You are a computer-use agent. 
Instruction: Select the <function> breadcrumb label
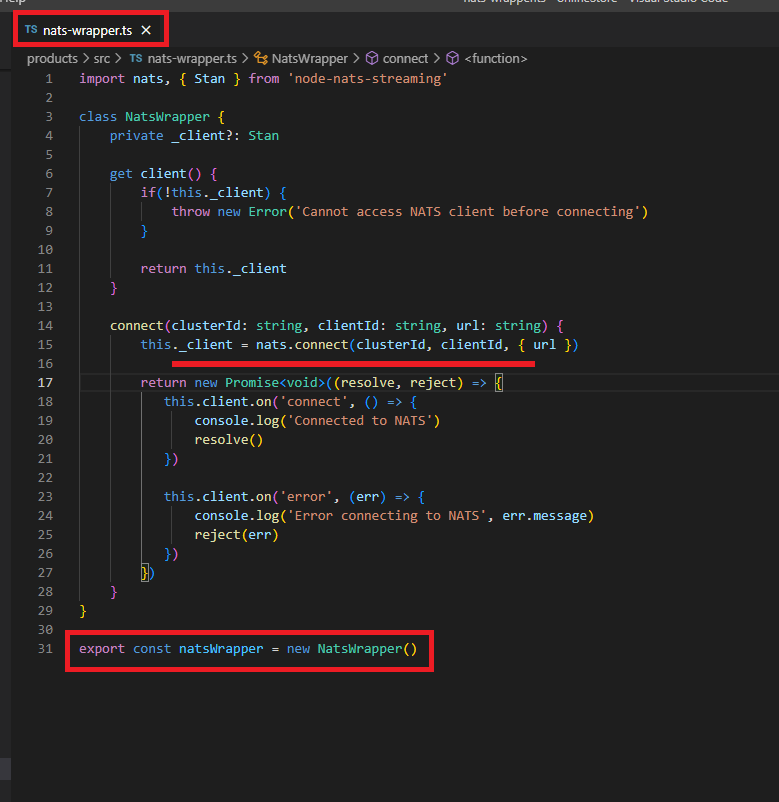[495, 59]
